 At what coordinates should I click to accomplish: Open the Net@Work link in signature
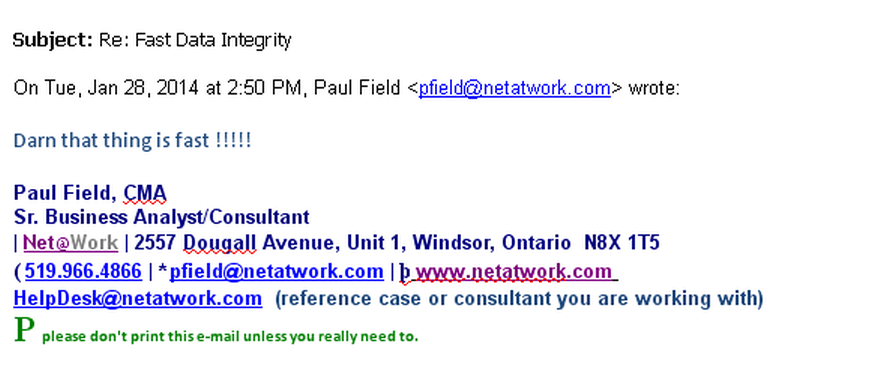(x=70, y=243)
